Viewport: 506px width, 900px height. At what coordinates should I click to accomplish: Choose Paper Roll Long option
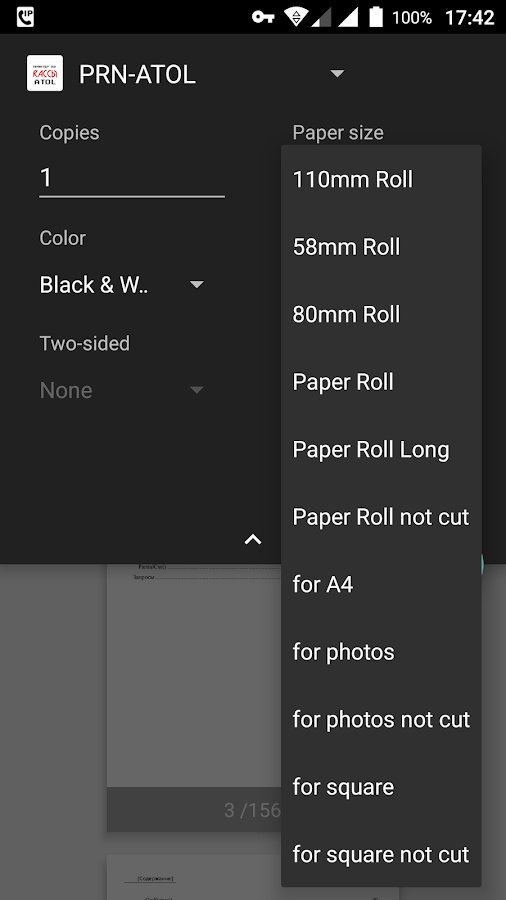[381, 449]
